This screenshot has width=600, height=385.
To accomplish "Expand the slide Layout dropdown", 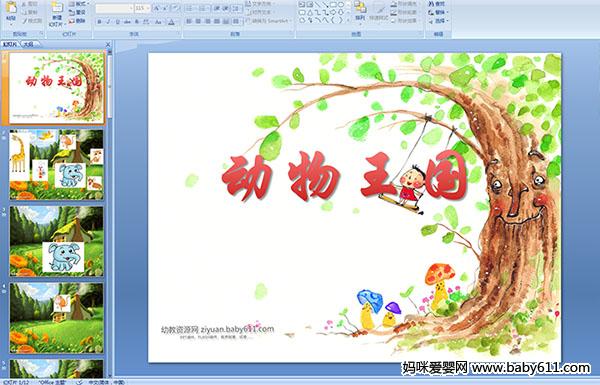I will [79, 4].
